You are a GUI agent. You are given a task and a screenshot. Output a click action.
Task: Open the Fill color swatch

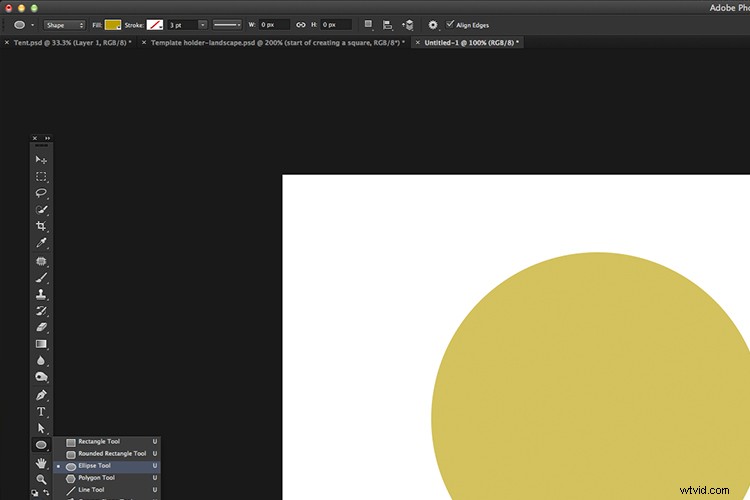point(113,25)
